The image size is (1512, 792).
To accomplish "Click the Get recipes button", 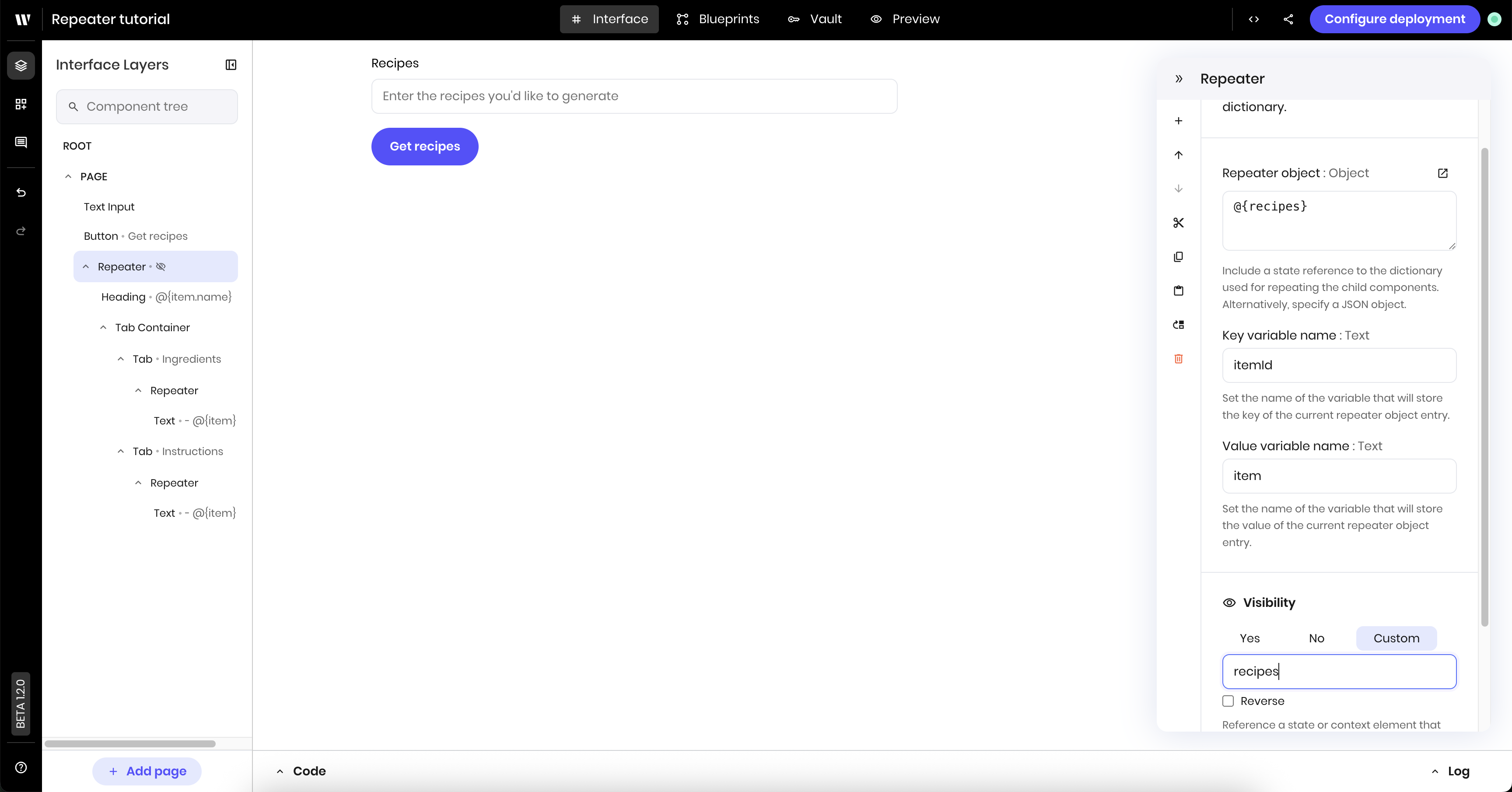I will [x=425, y=146].
